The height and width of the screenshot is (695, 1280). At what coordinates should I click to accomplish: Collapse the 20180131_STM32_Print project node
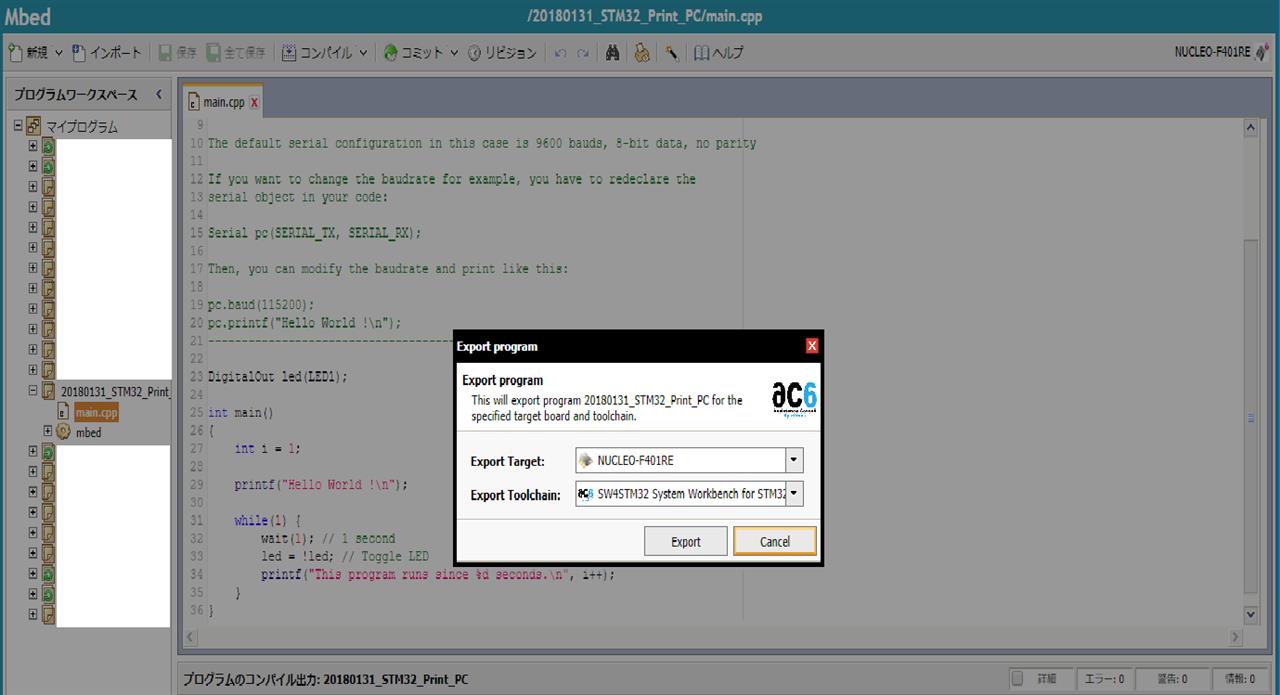click(33, 391)
